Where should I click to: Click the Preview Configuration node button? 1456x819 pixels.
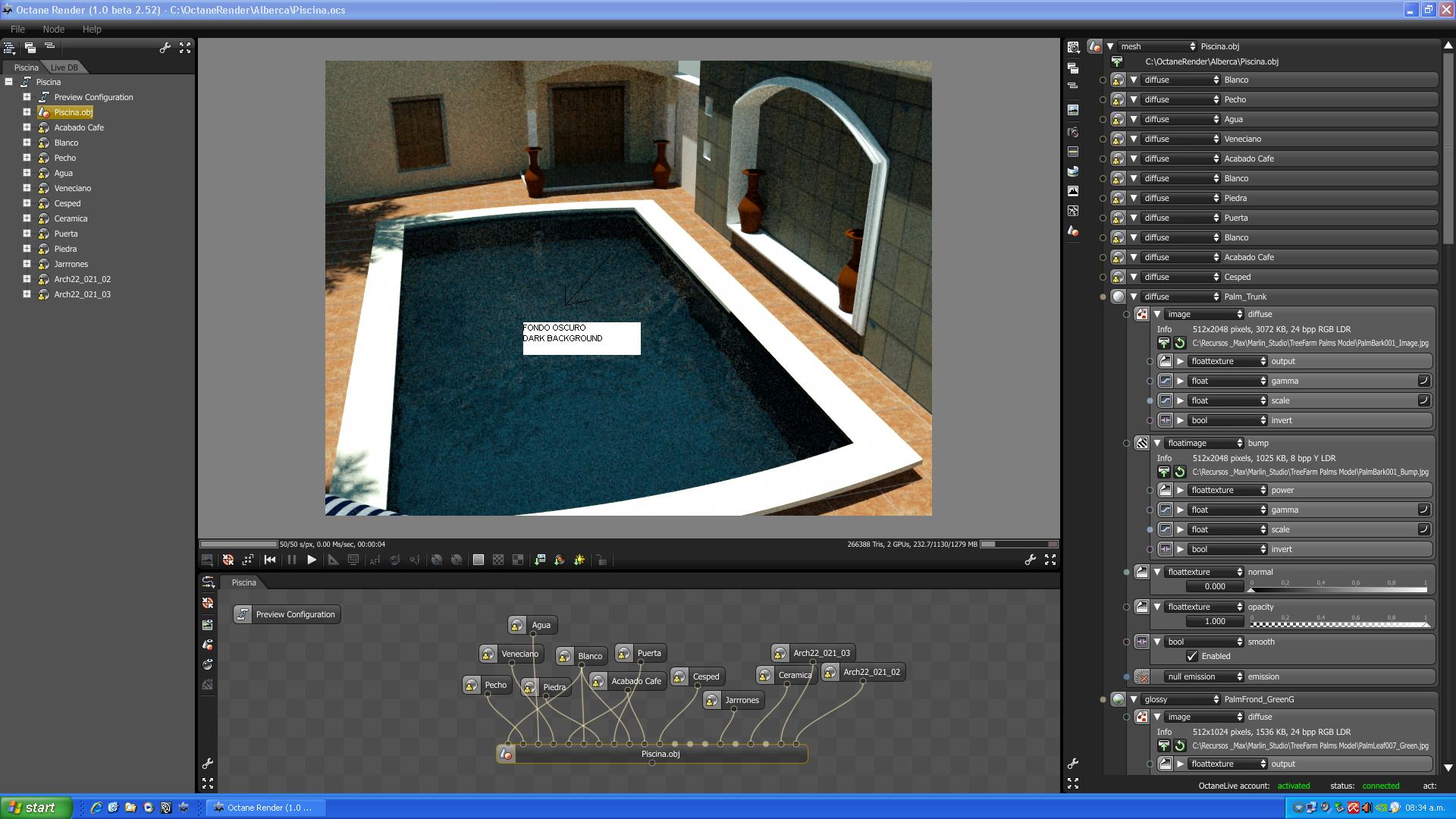[x=287, y=615]
